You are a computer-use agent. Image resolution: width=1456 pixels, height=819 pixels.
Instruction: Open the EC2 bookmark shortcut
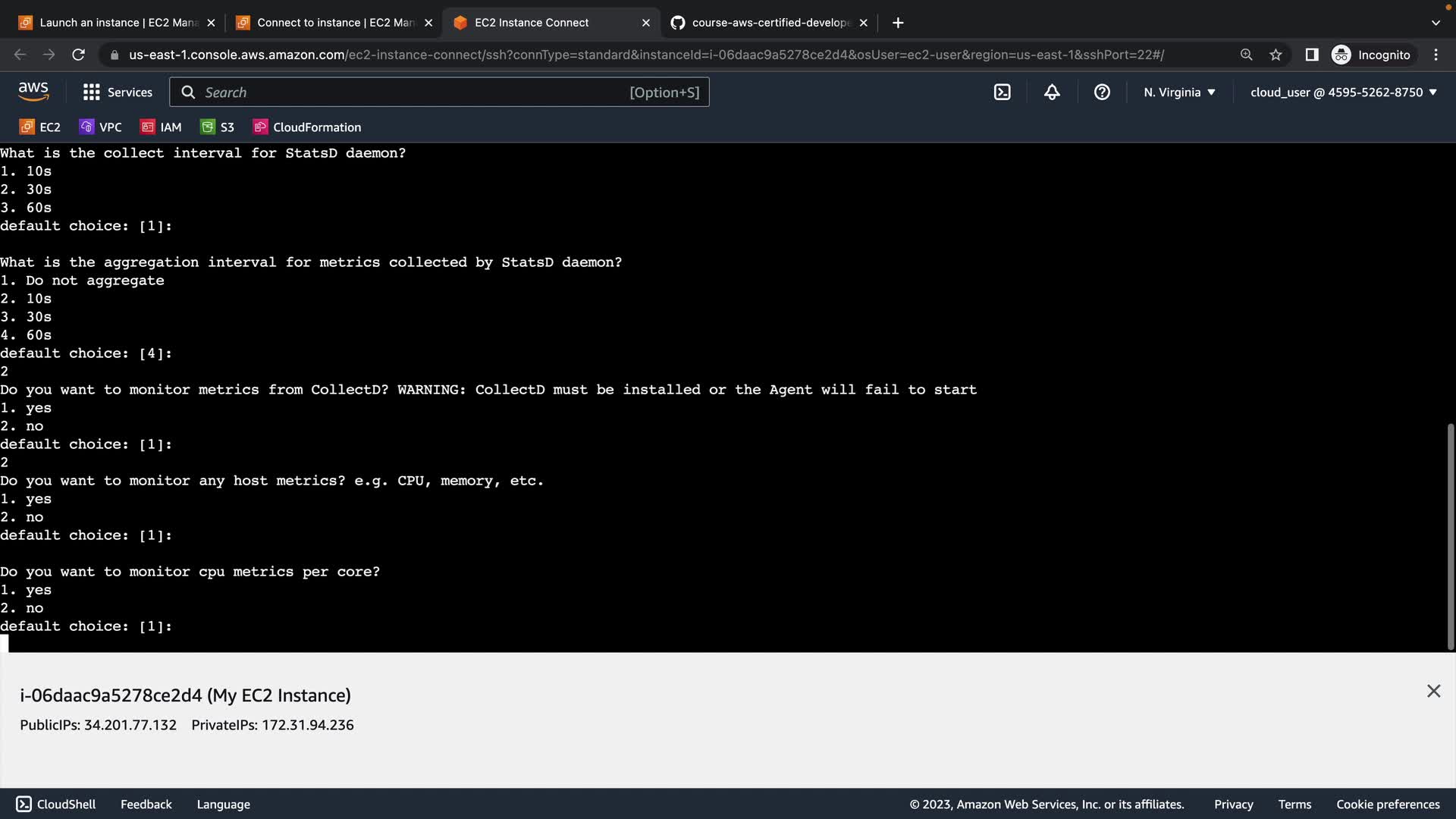tap(40, 127)
